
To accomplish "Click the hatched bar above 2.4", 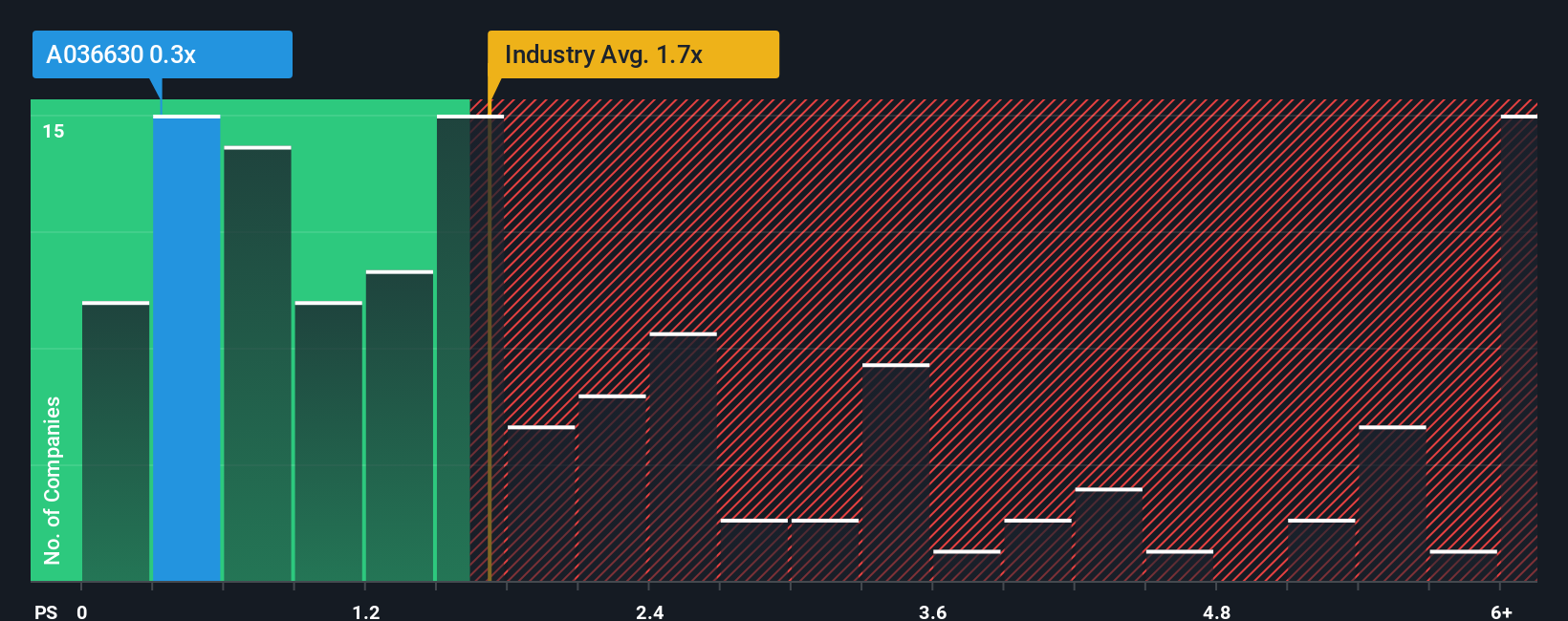I will (683, 457).
